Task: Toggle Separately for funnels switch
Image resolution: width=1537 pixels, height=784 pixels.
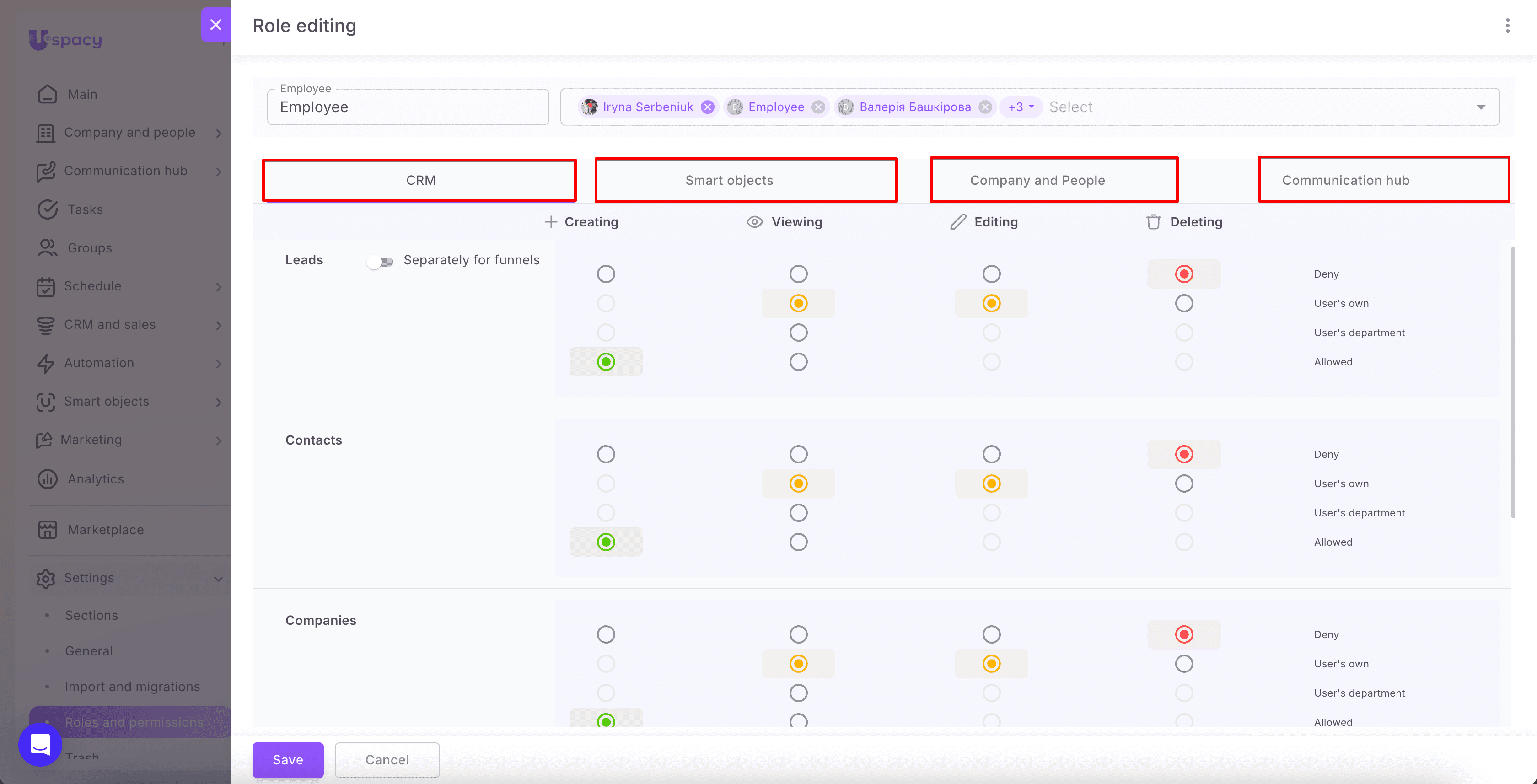Action: pos(380,261)
